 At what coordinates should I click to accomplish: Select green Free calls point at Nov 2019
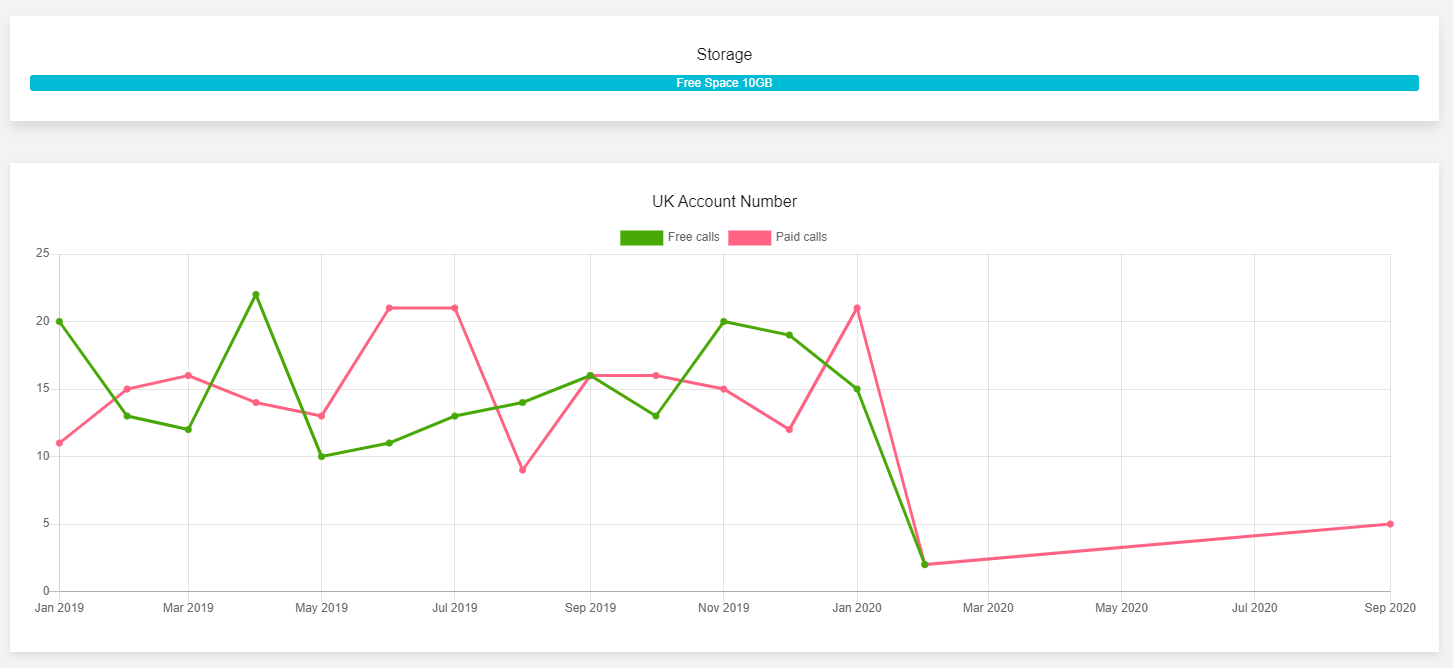point(723,322)
